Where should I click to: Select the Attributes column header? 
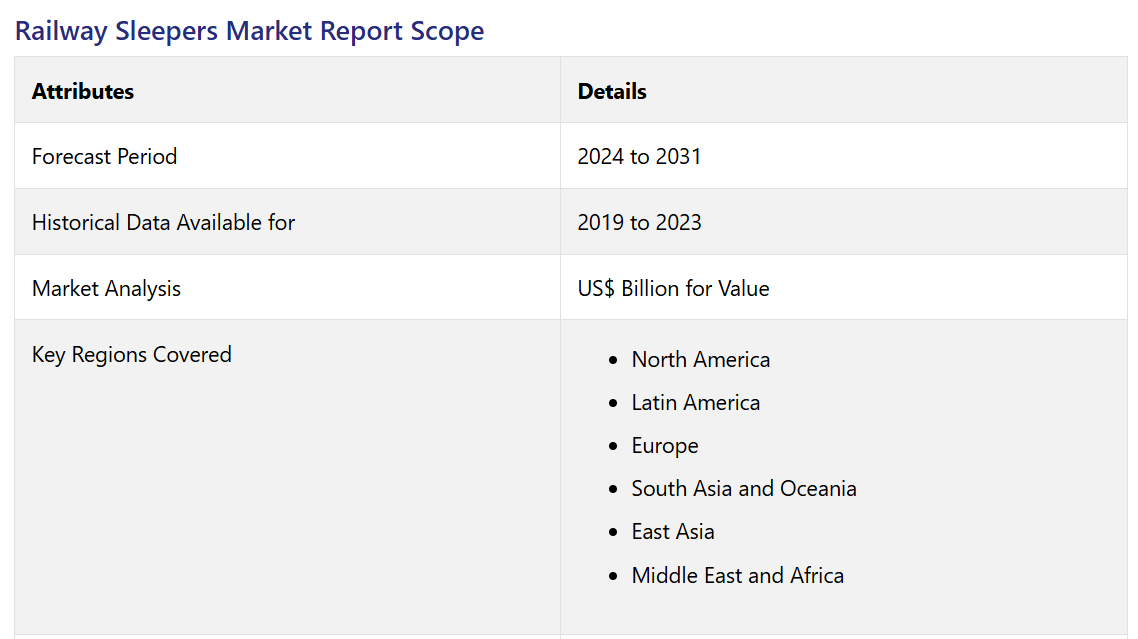tap(83, 91)
